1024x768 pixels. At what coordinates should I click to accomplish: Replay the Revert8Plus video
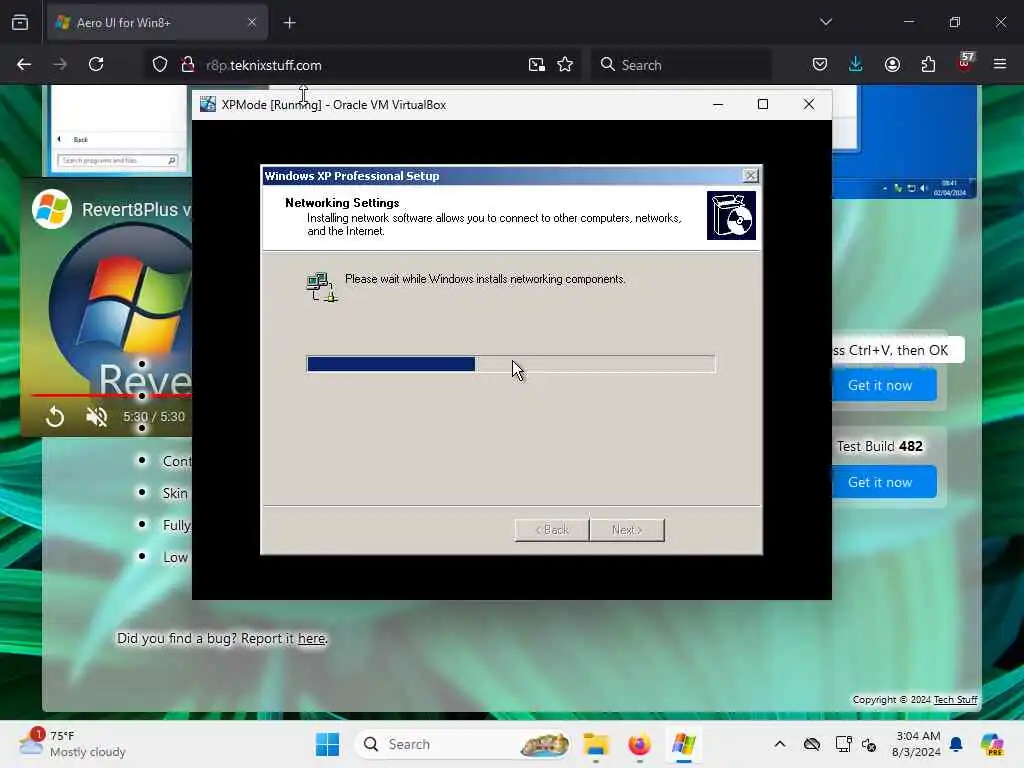[x=55, y=417]
